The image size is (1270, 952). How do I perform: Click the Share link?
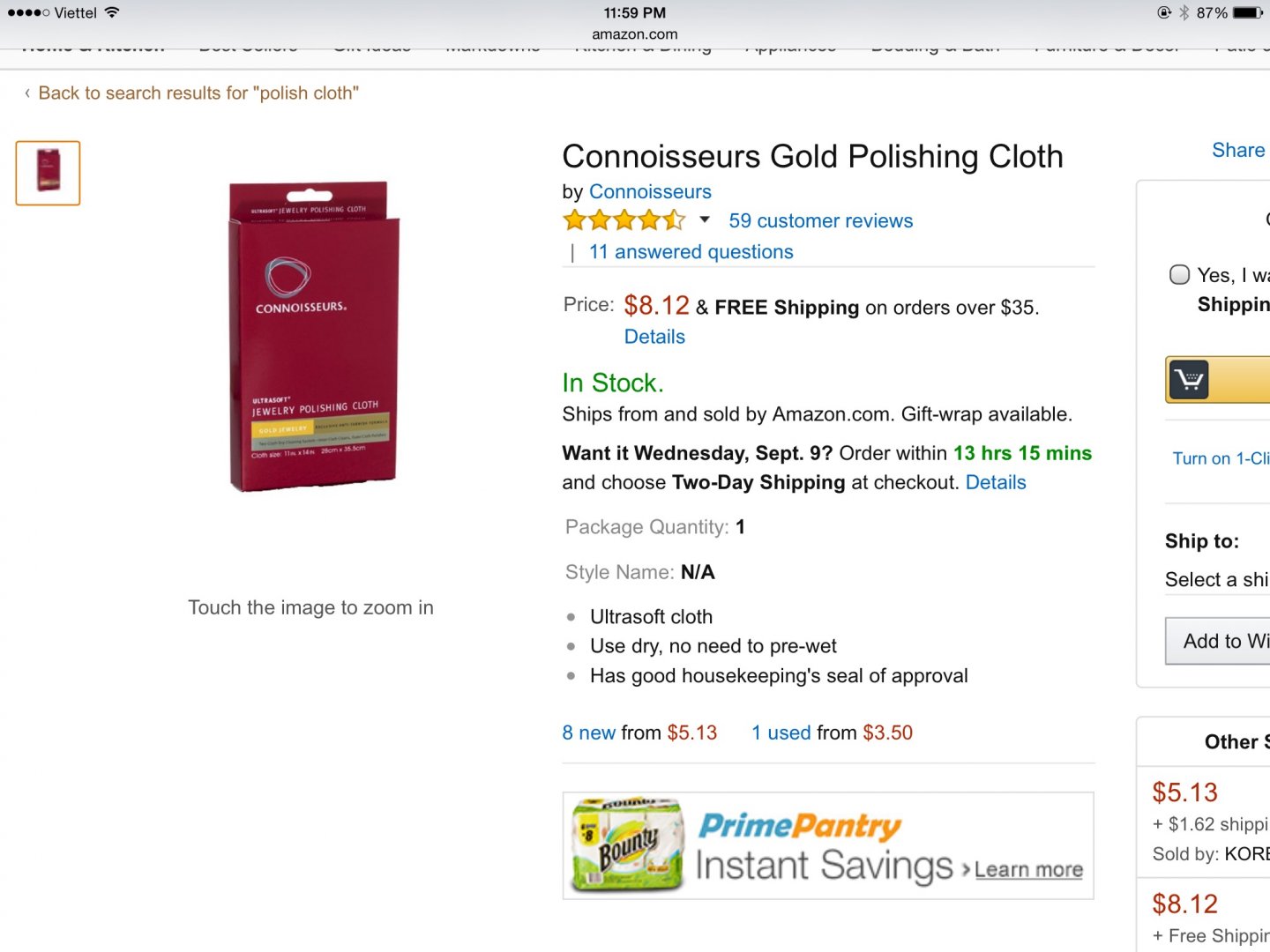click(1238, 151)
